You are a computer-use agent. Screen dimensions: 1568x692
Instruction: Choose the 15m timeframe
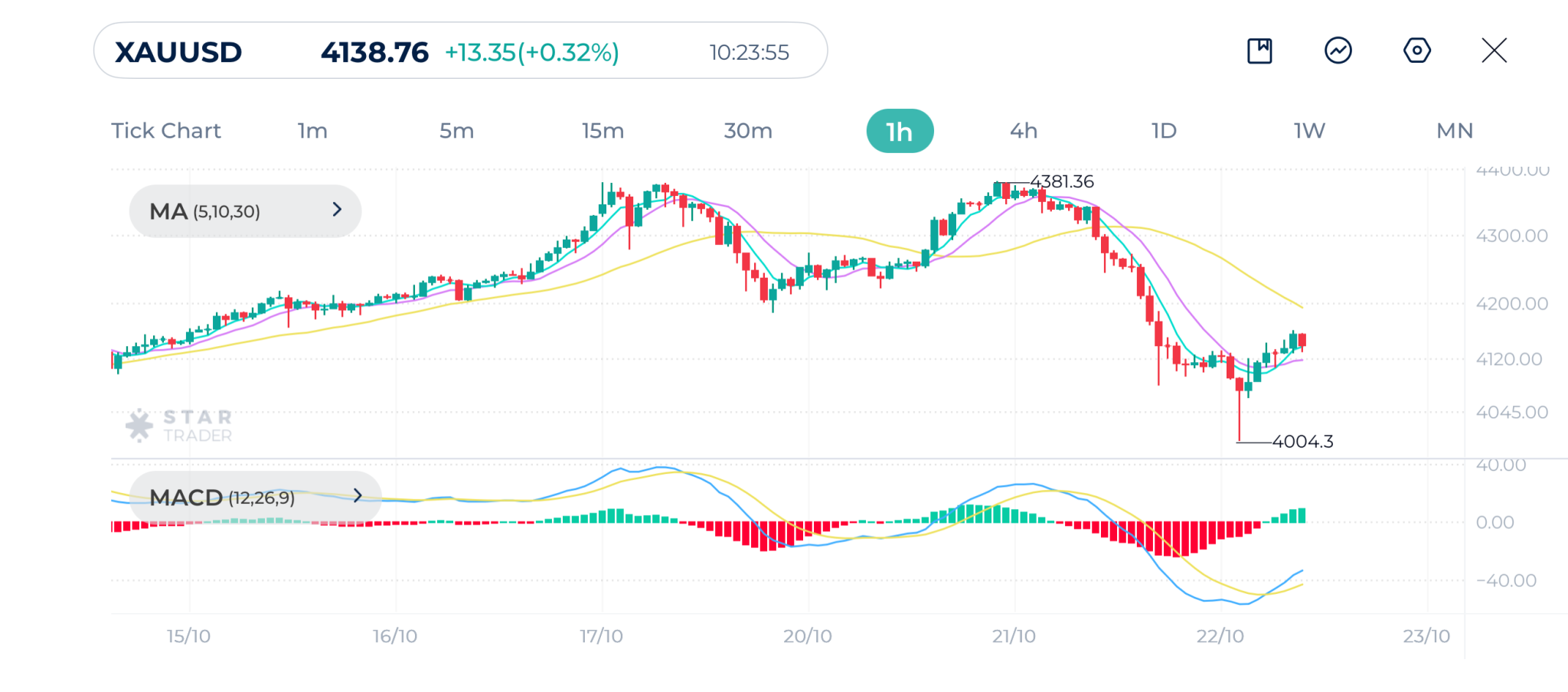603,131
